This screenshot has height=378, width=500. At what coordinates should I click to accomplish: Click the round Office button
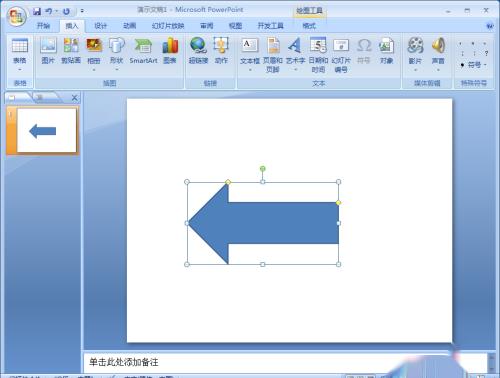[18, 16]
